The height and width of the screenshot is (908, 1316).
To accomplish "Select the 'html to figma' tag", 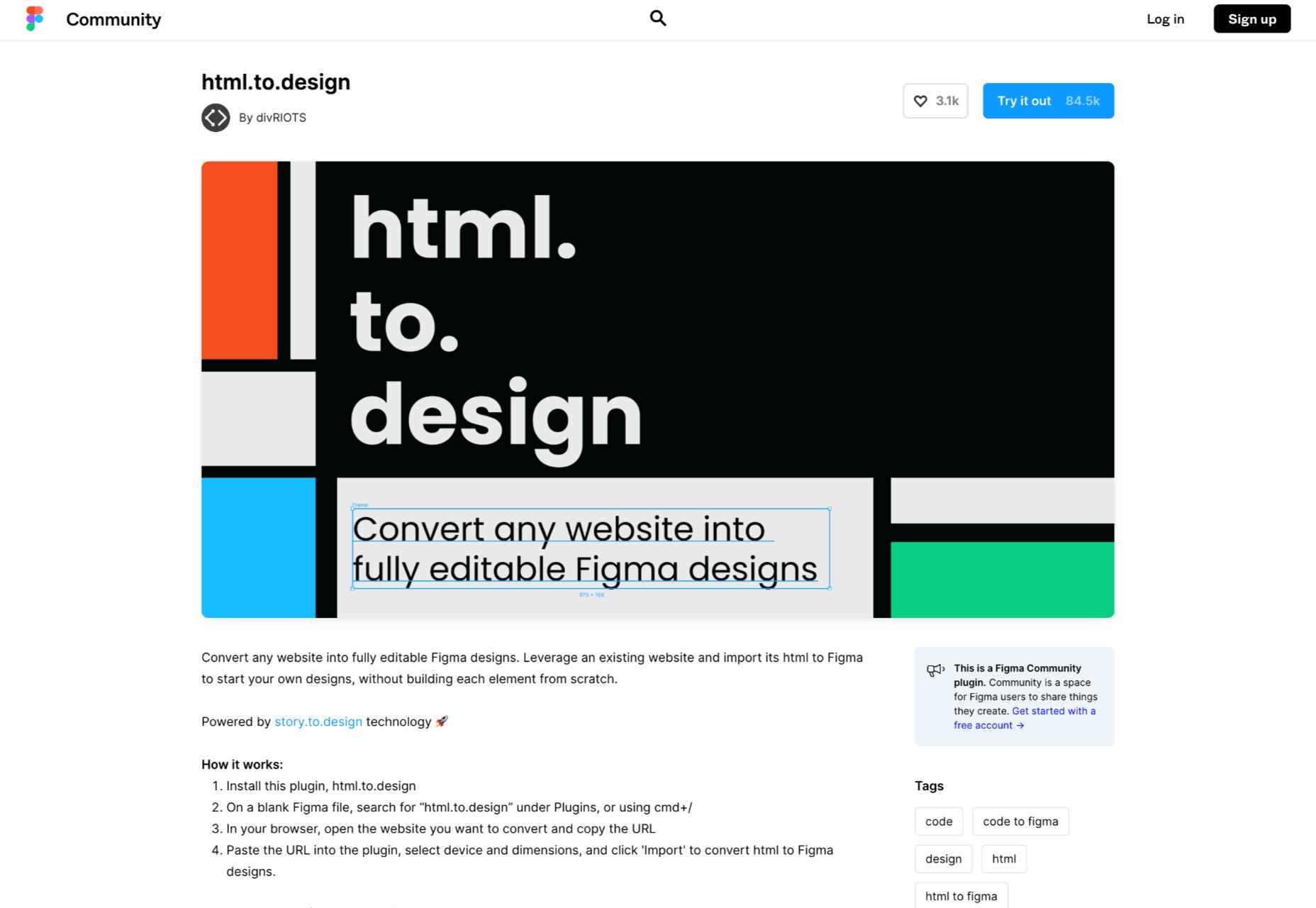I will pos(961,896).
